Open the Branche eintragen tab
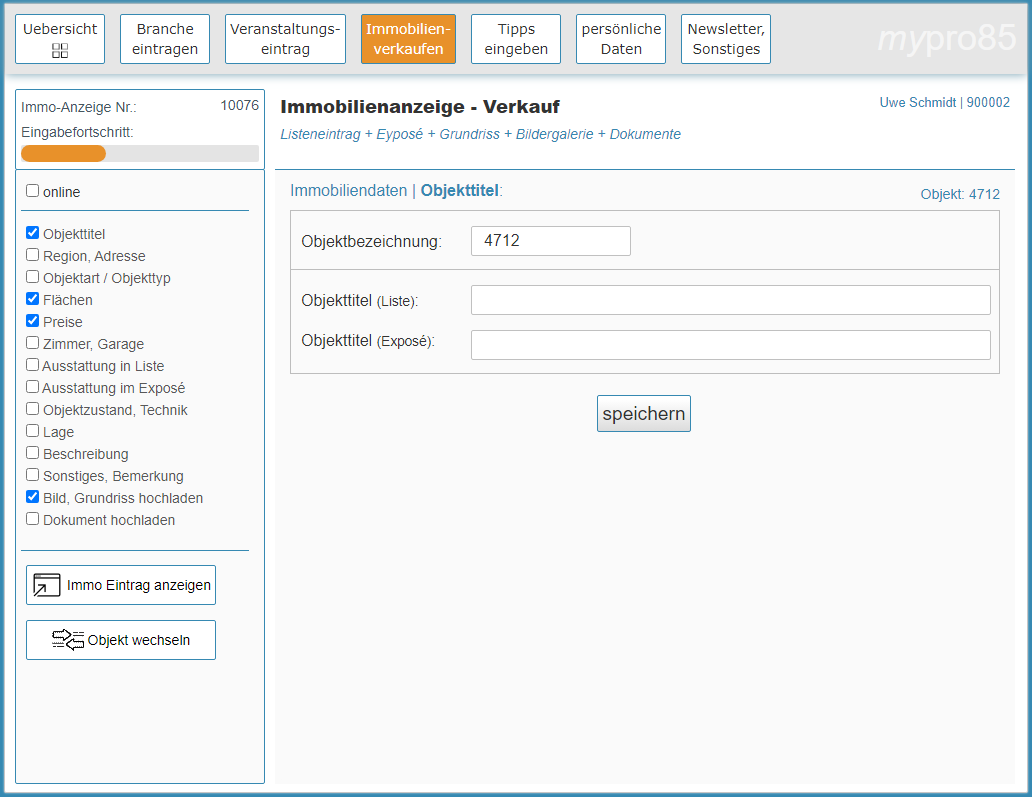The width and height of the screenshot is (1032, 797). [x=165, y=39]
